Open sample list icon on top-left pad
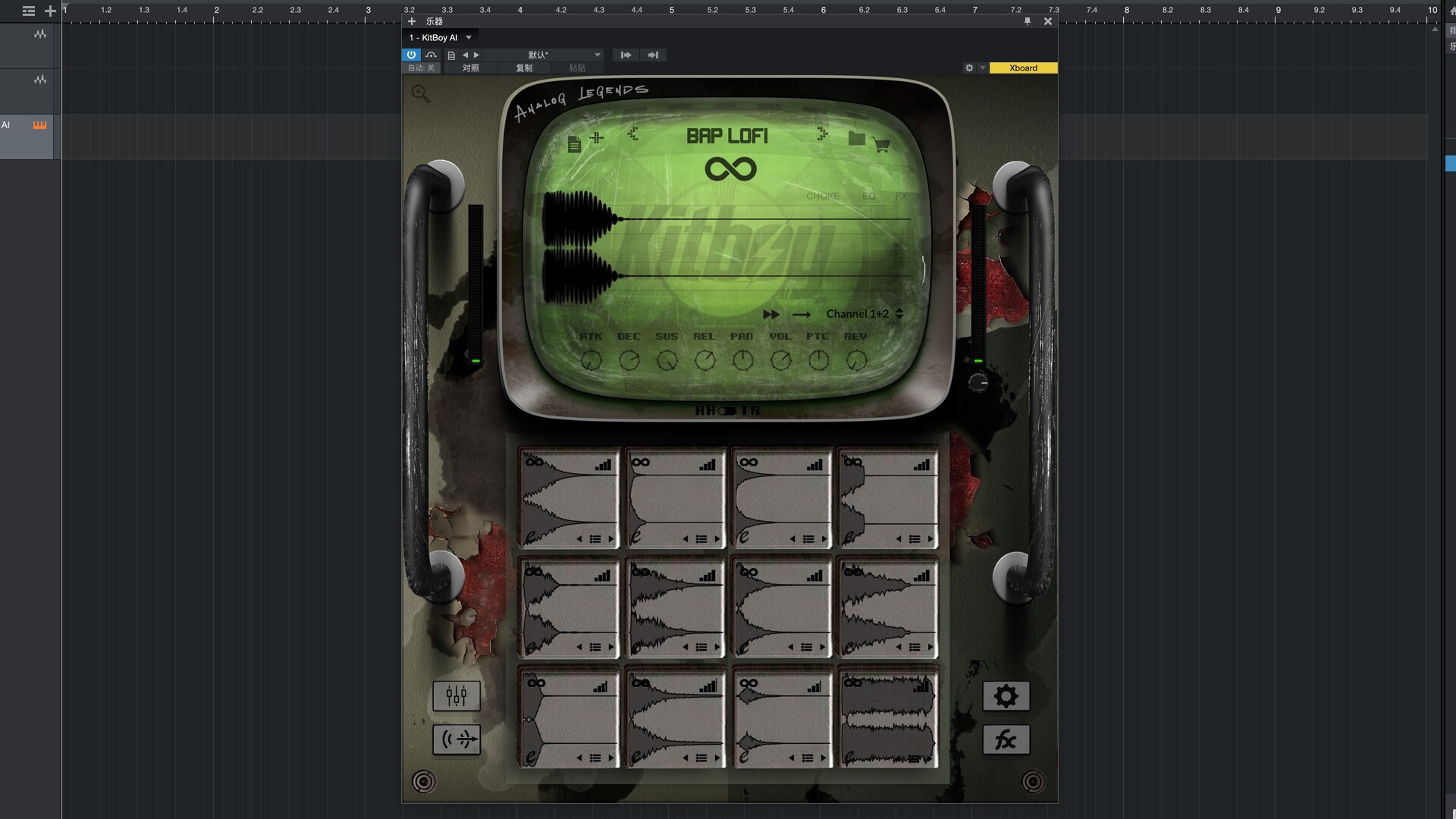This screenshot has height=819, width=1456. pyautogui.click(x=595, y=539)
